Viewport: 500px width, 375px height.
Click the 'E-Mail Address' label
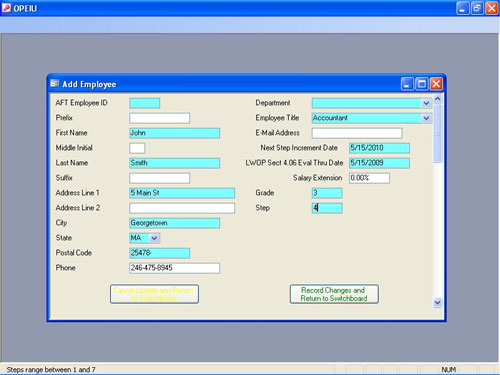point(277,133)
